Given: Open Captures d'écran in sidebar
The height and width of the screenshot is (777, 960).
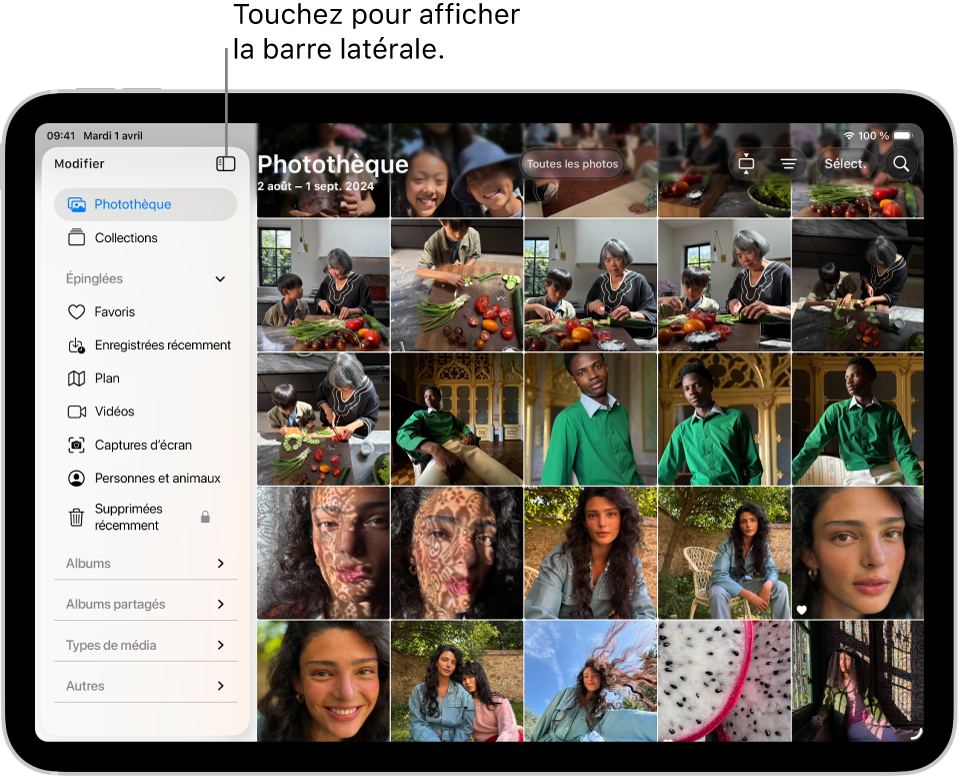Looking at the screenshot, I should 142,445.
